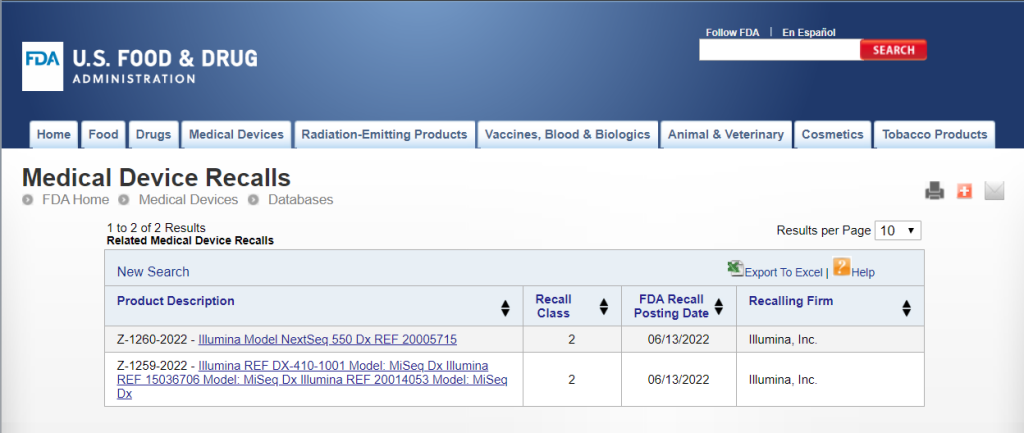Click Recalling Firm column header
Image resolution: width=1024 pixels, height=433 pixels.
coord(791,301)
